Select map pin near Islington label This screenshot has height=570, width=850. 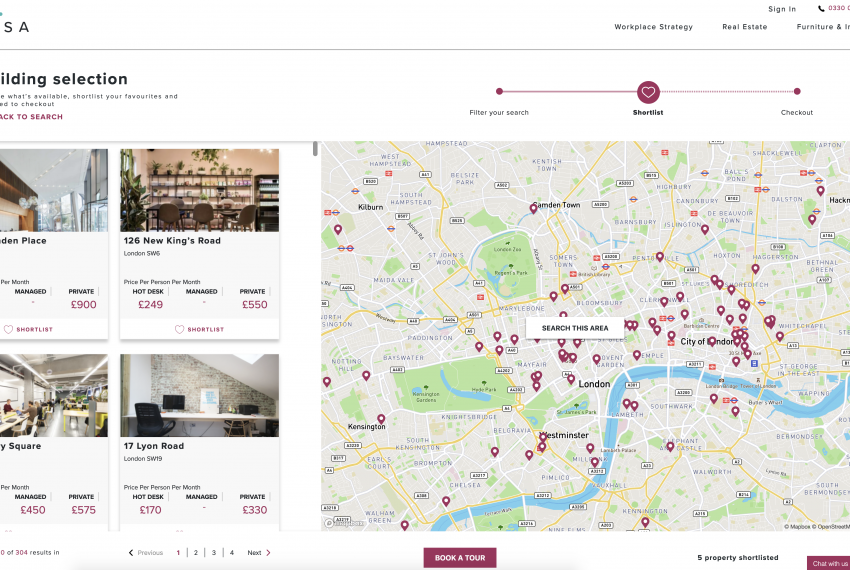[705, 229]
